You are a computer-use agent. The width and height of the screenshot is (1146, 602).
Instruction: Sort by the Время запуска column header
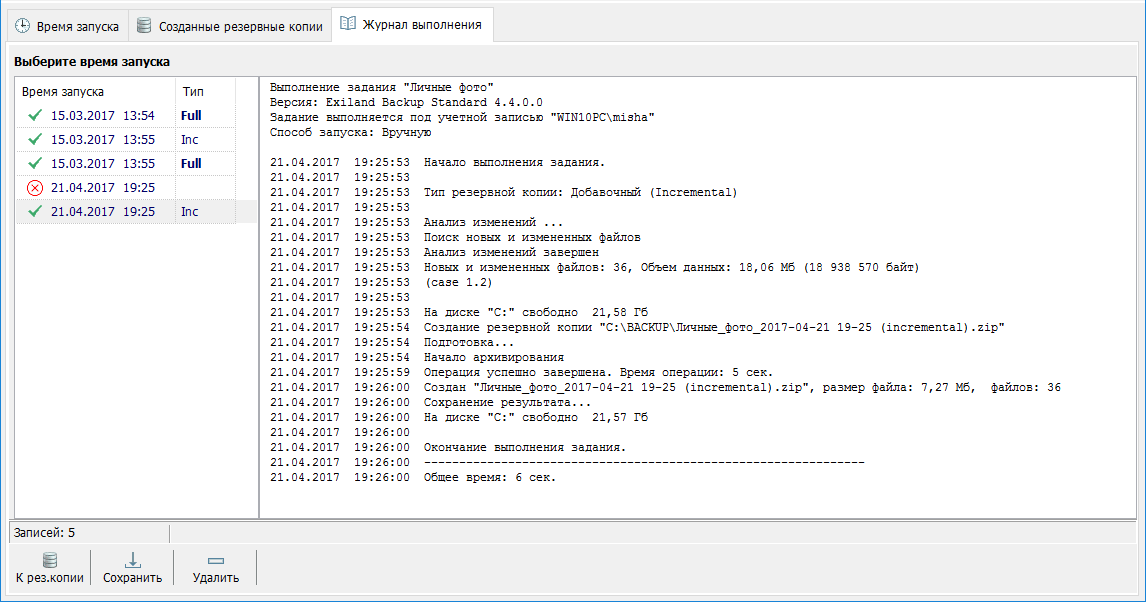[x=63, y=91]
